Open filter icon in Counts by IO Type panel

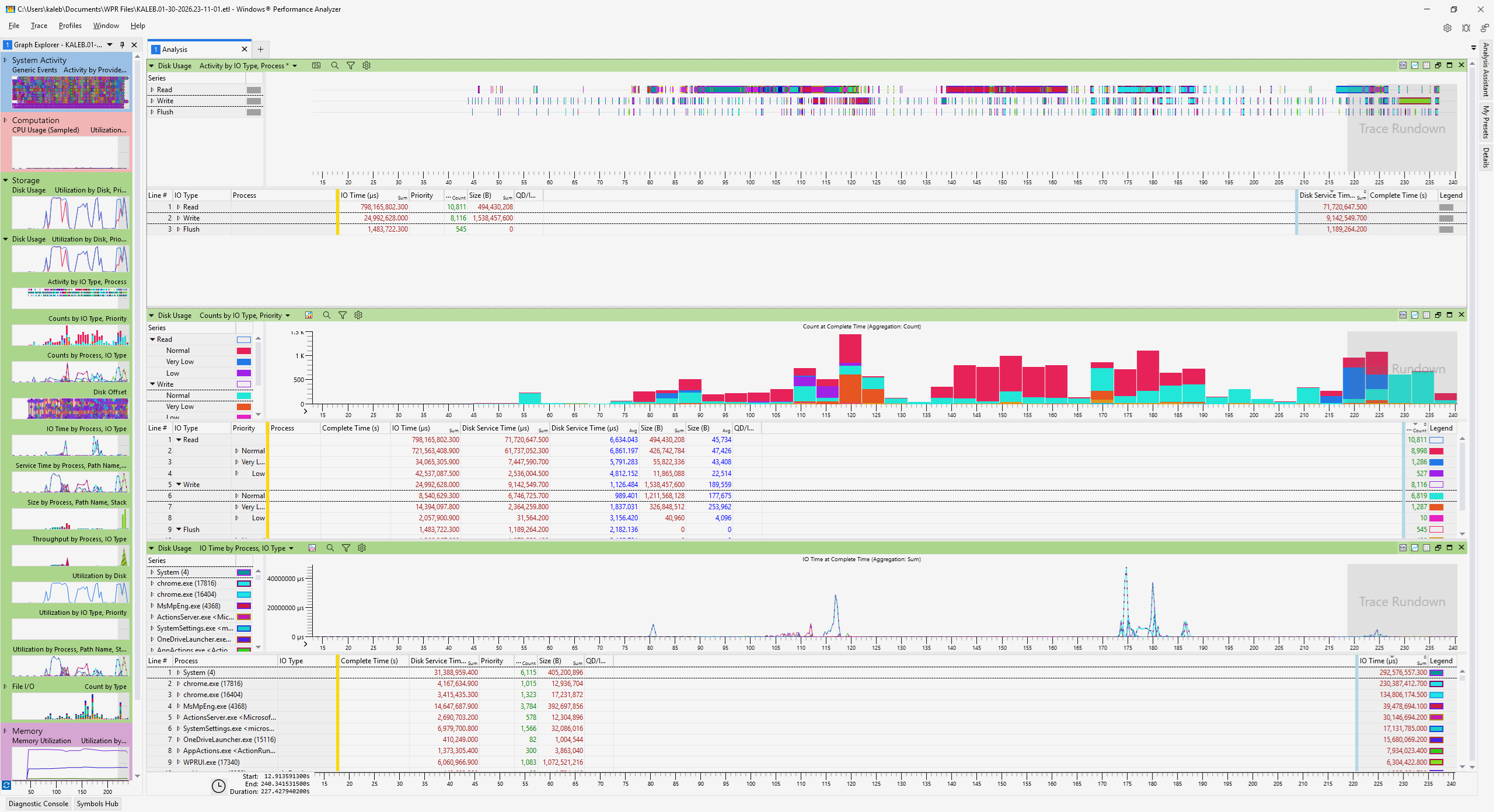pos(343,316)
